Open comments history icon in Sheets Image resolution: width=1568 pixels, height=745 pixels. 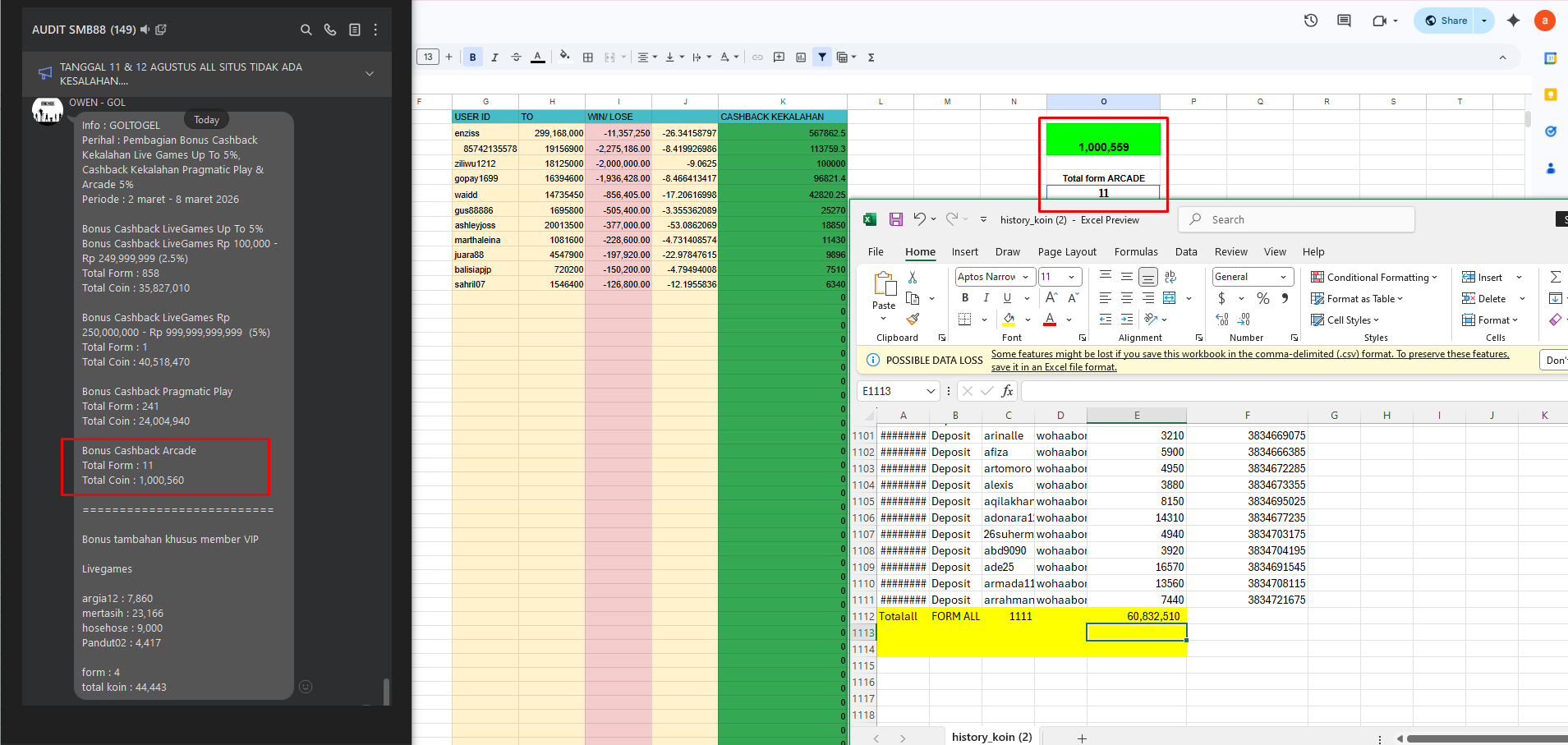click(1344, 21)
